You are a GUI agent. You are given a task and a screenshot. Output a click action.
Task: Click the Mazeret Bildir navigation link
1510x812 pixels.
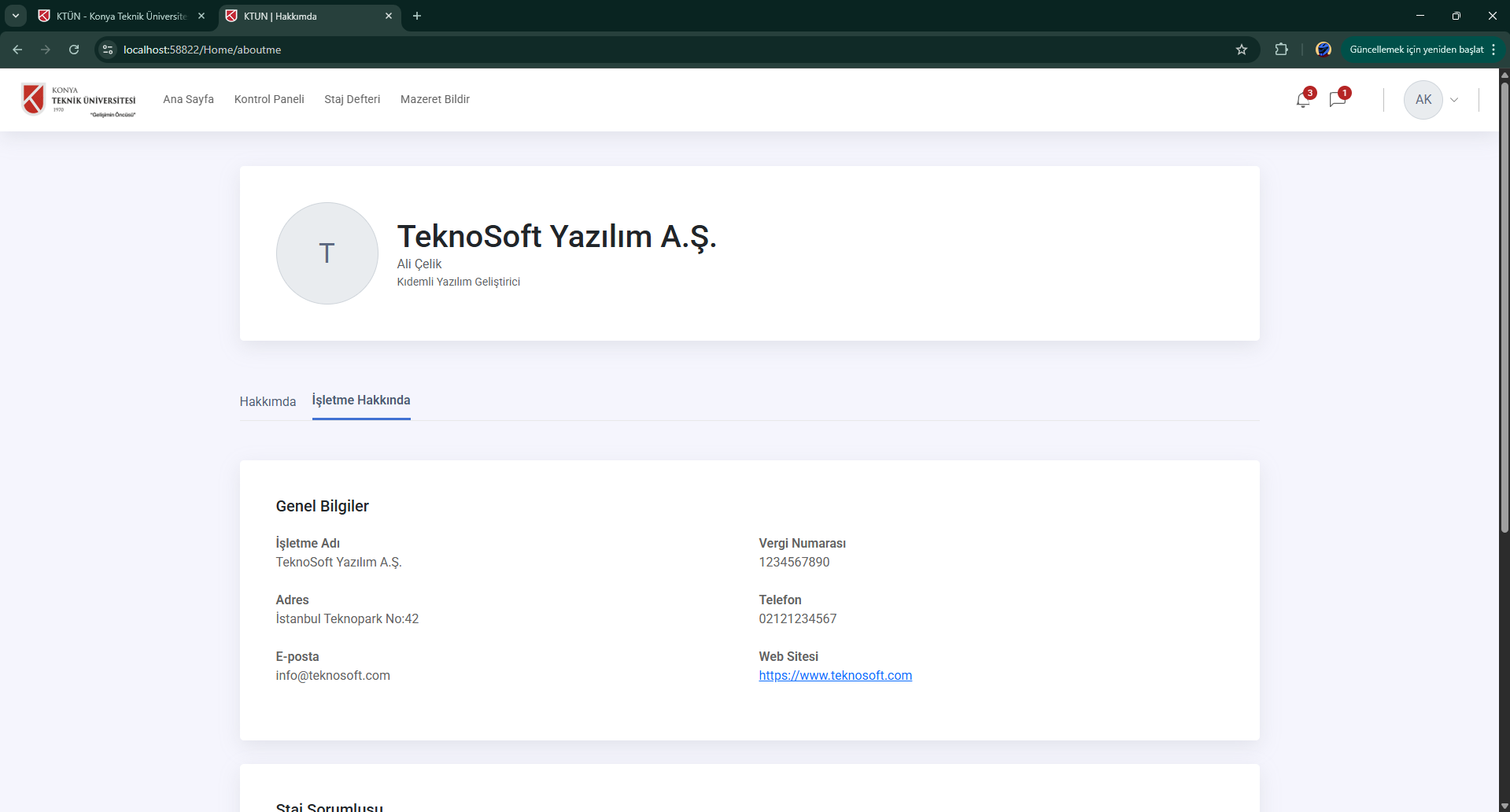pos(434,99)
